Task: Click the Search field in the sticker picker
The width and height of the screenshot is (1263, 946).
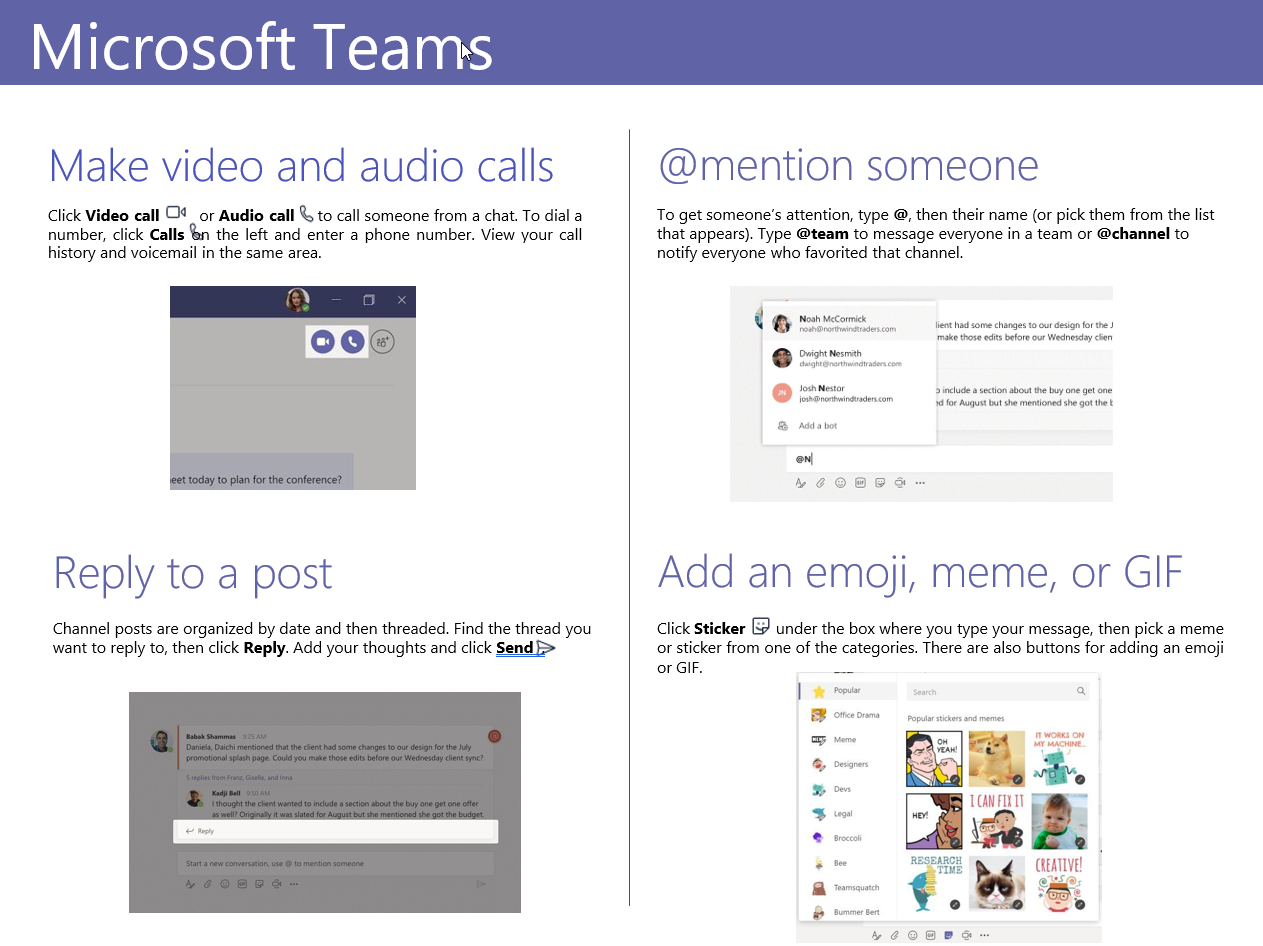Action: click(x=998, y=691)
